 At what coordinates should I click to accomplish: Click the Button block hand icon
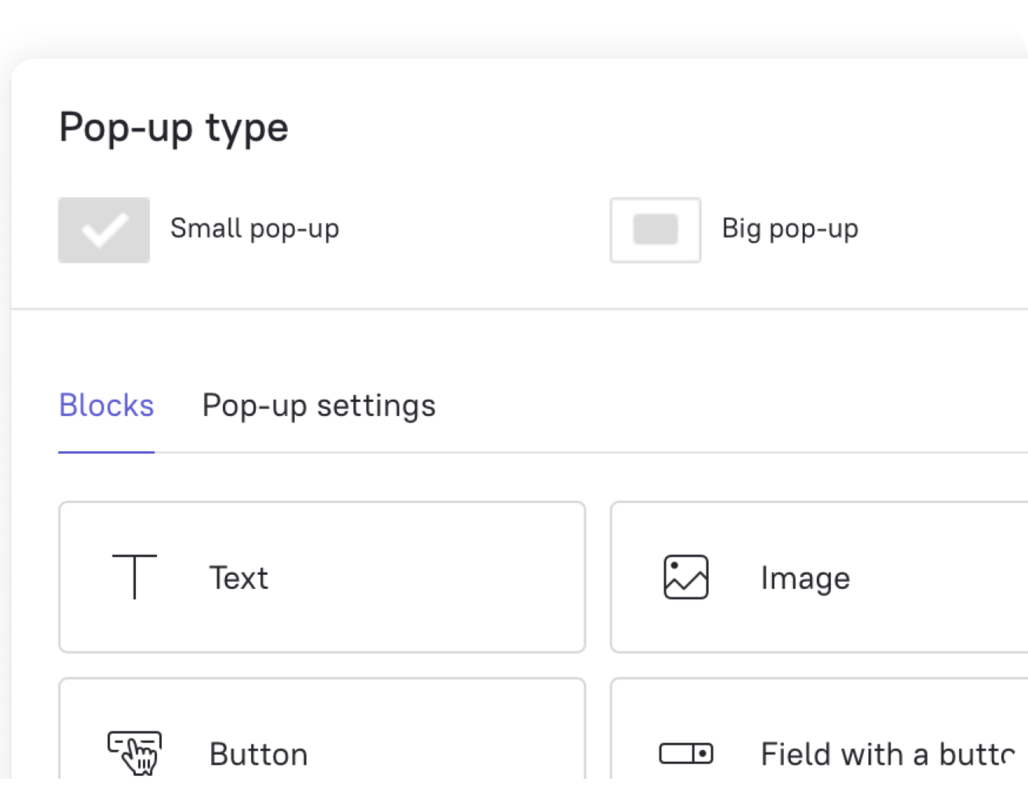(x=134, y=753)
